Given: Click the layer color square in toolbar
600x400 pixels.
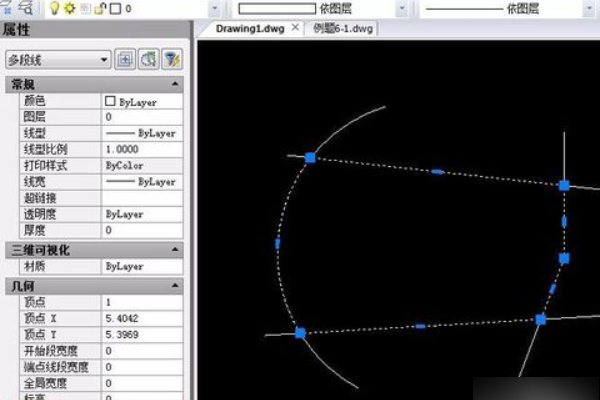Looking at the screenshot, I should (x=115, y=8).
